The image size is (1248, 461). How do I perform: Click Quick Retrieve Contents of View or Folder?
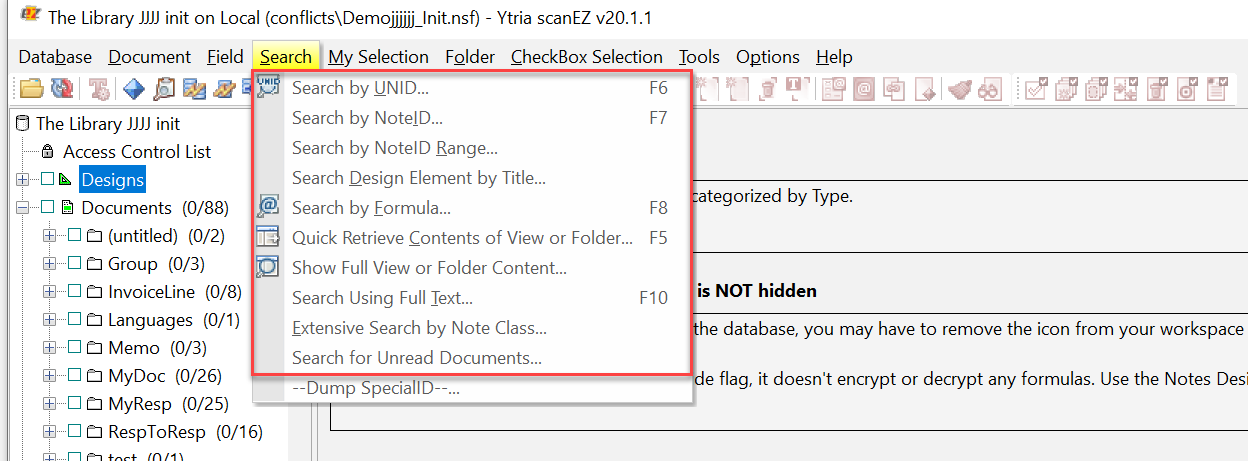(462, 238)
